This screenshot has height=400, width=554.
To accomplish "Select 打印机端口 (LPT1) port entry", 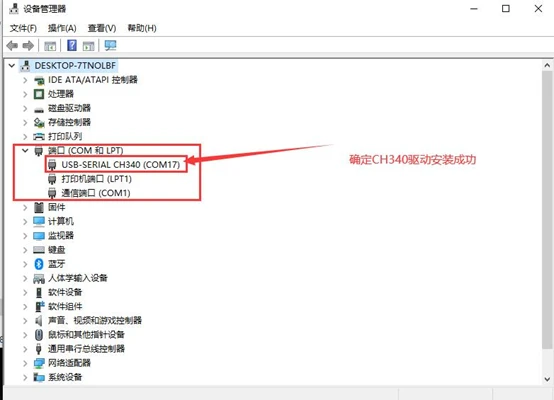I will click(96, 179).
